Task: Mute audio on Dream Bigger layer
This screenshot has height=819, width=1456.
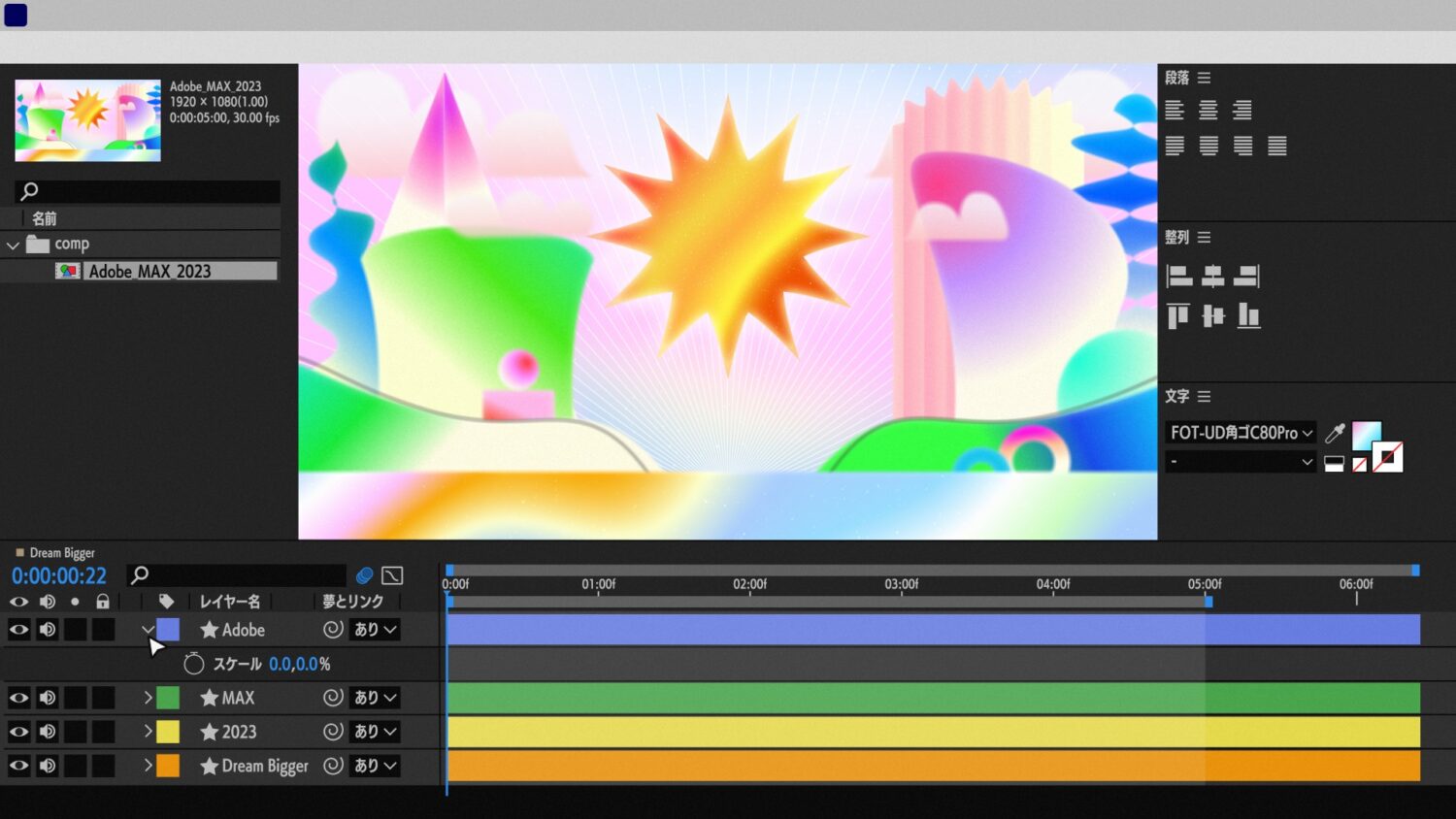Action: pyautogui.click(x=48, y=766)
